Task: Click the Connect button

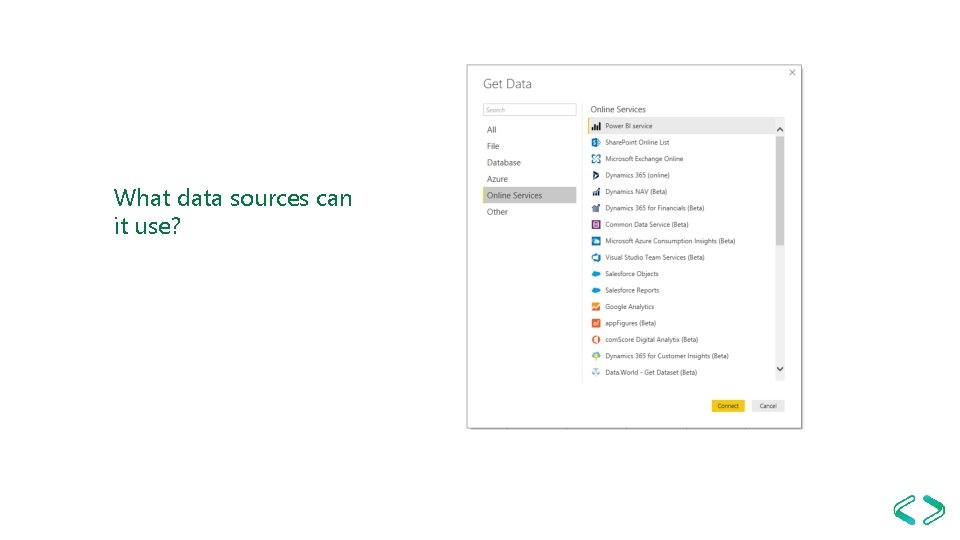Action: pos(728,406)
